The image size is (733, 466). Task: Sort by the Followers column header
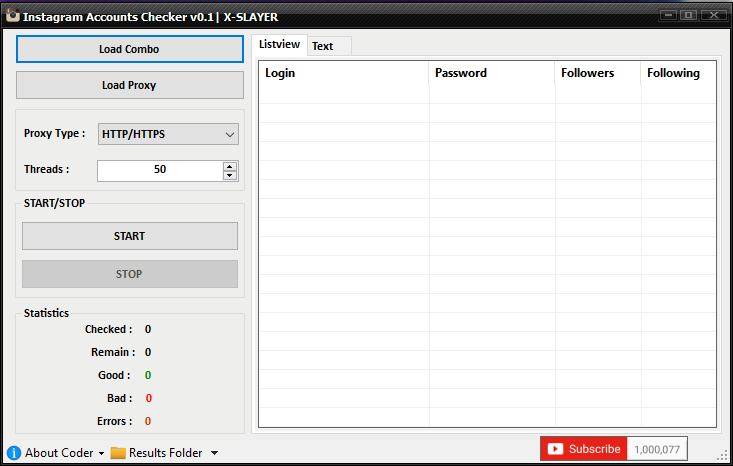[x=598, y=73]
